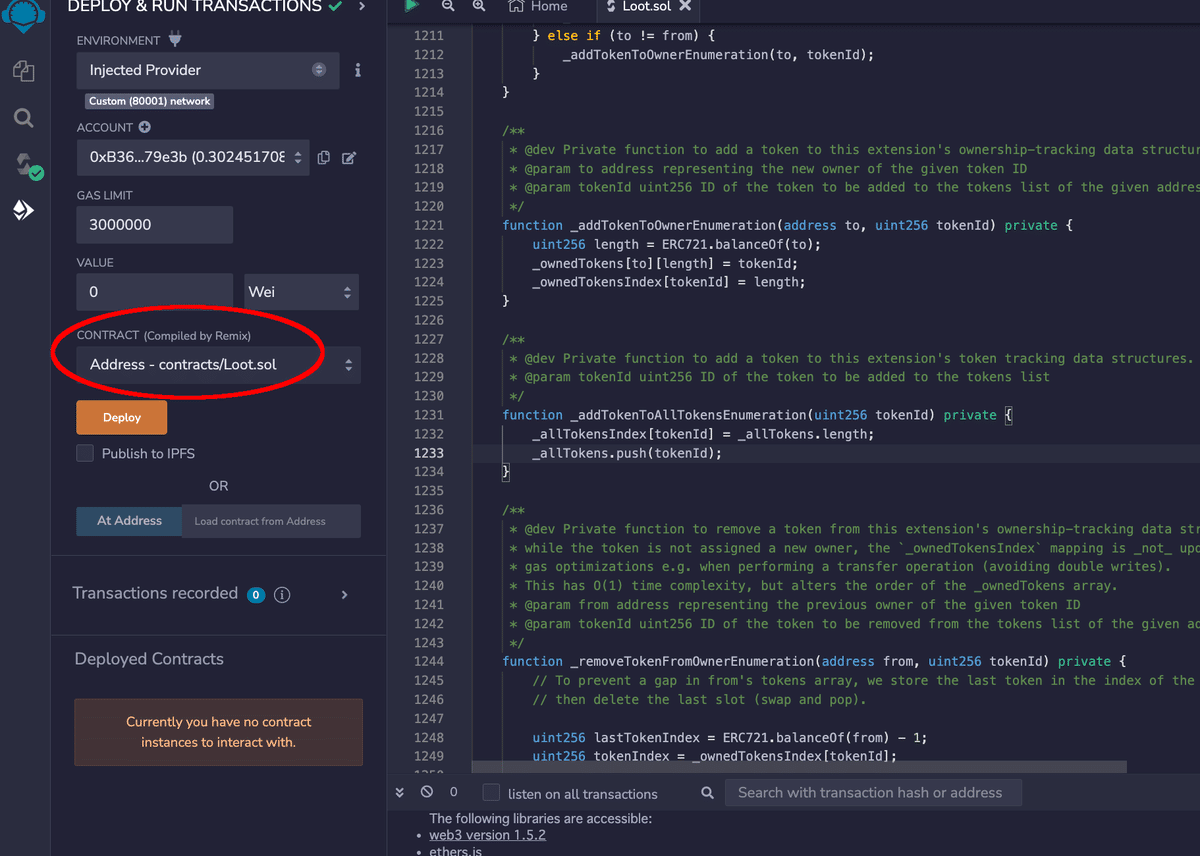Toggle the Publish to IPFS checkbox

click(85, 453)
